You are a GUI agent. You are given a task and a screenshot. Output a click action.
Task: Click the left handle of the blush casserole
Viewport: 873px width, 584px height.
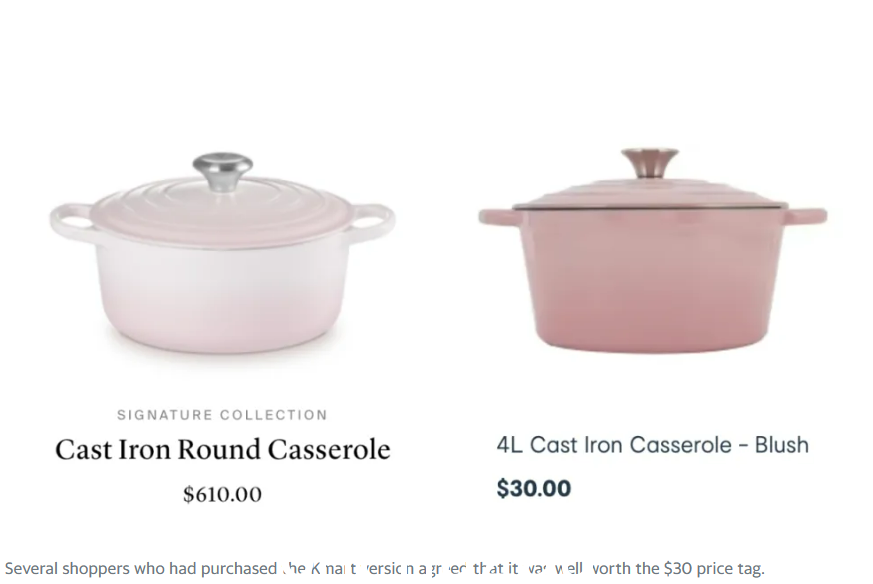tap(499, 217)
